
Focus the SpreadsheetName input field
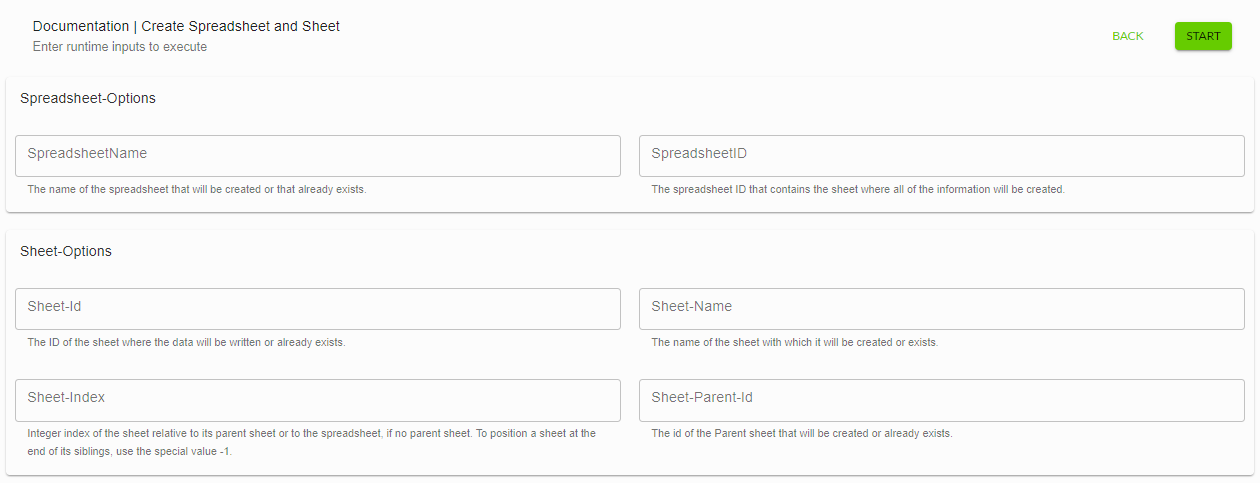pyautogui.click(x=318, y=155)
